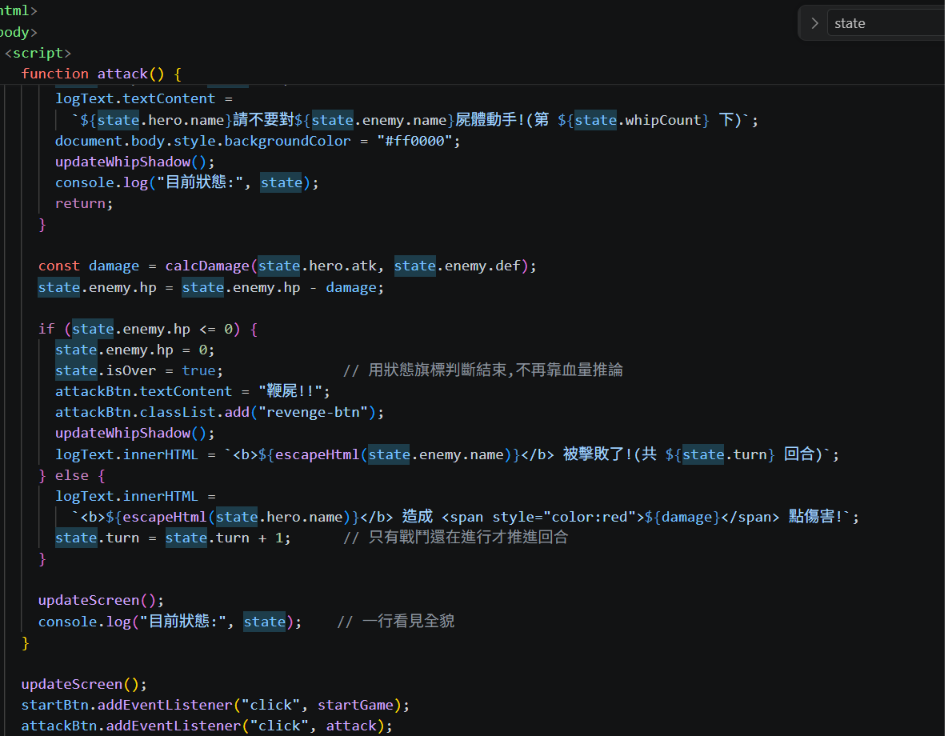Click the "return;" statement
This screenshot has height=736, width=945.
tap(84, 204)
